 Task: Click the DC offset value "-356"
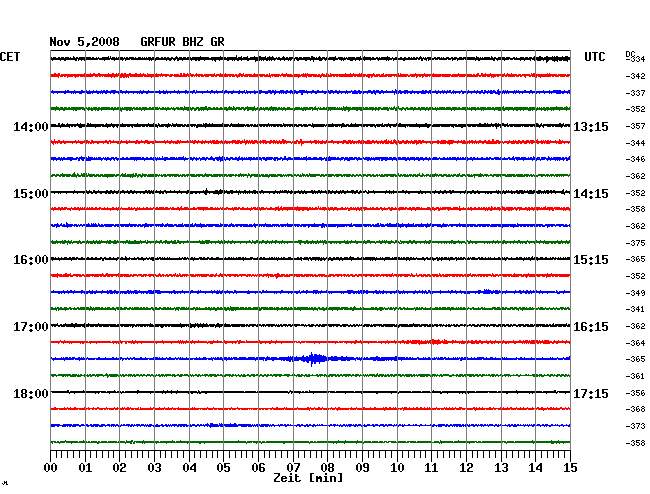click(x=635, y=393)
